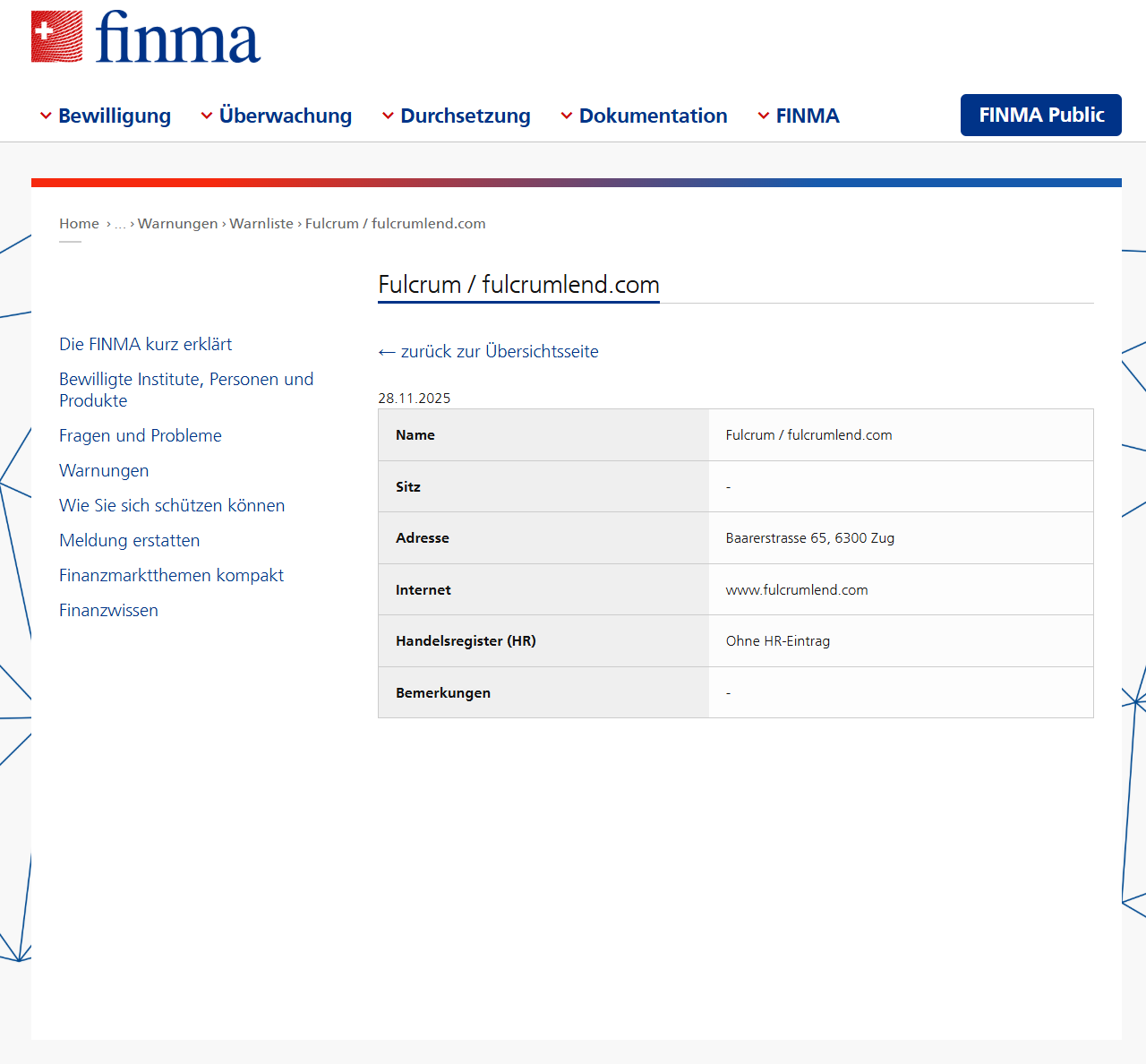Click the Internet row label
Viewport: 1146px width, 1064px height.
pyautogui.click(x=423, y=590)
